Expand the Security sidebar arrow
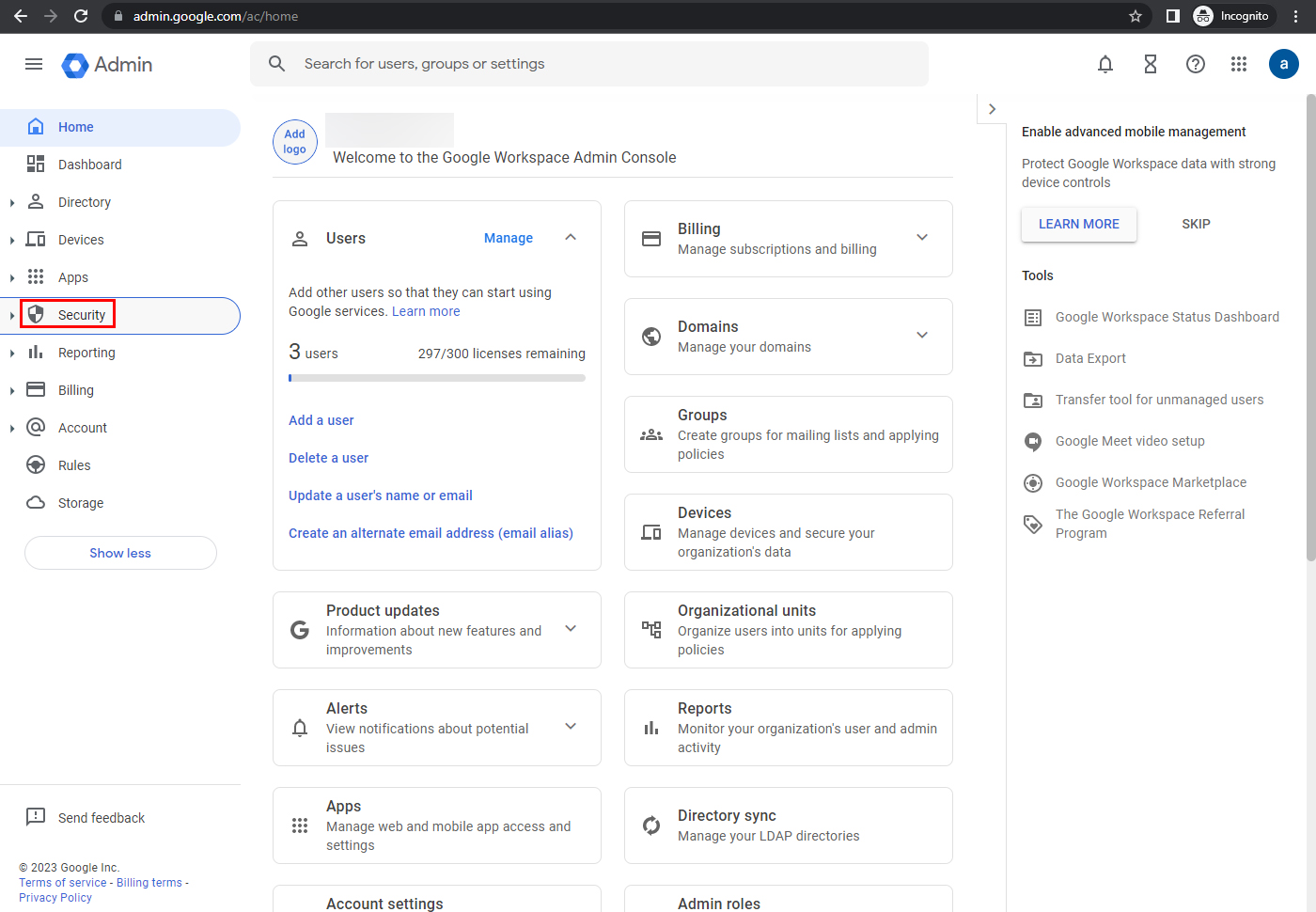The height and width of the screenshot is (912, 1316). 11,315
